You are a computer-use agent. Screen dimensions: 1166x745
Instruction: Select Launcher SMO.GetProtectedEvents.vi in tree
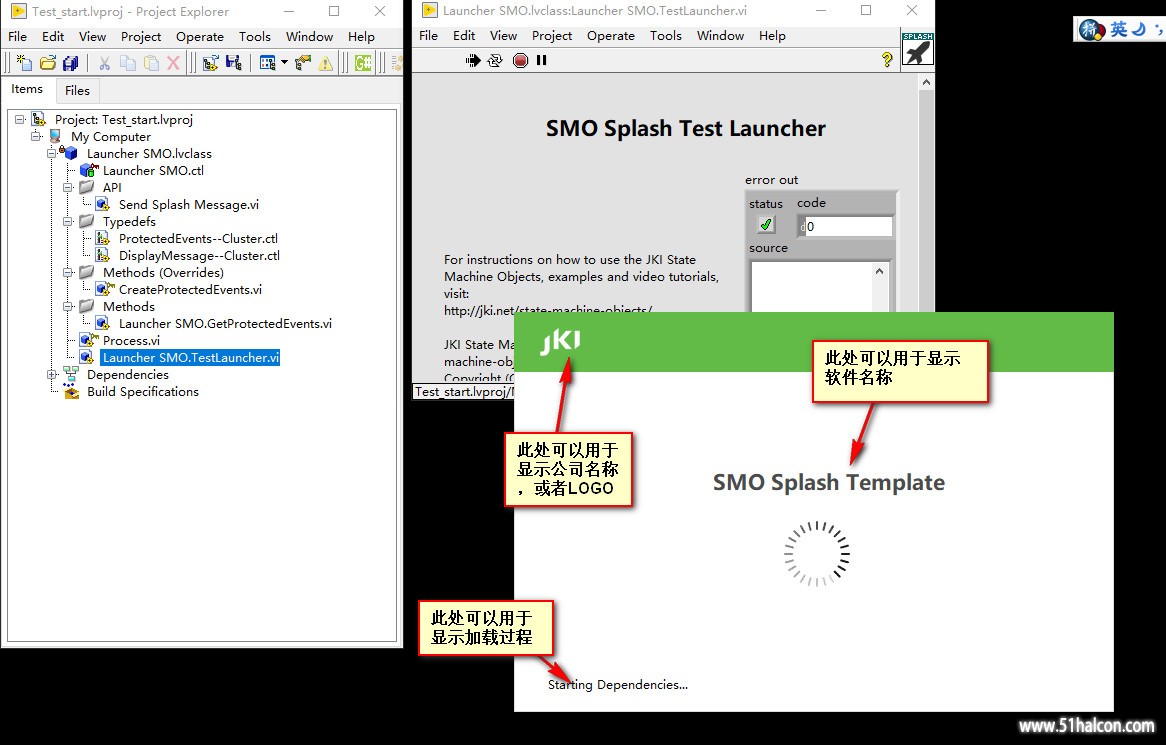click(225, 323)
